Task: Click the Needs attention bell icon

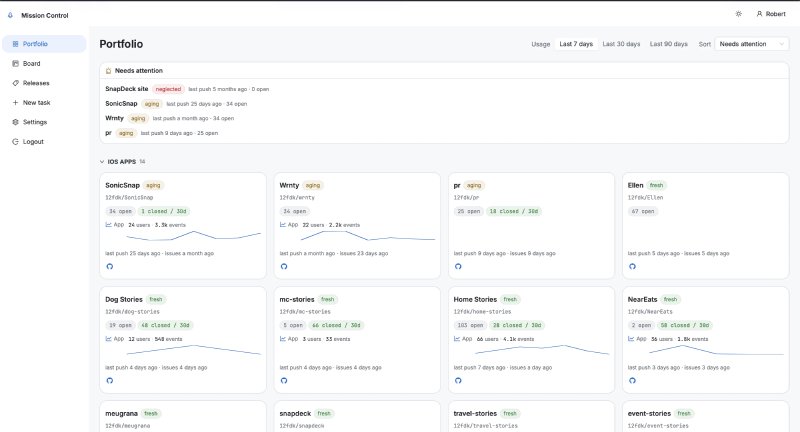Action: click(108, 71)
